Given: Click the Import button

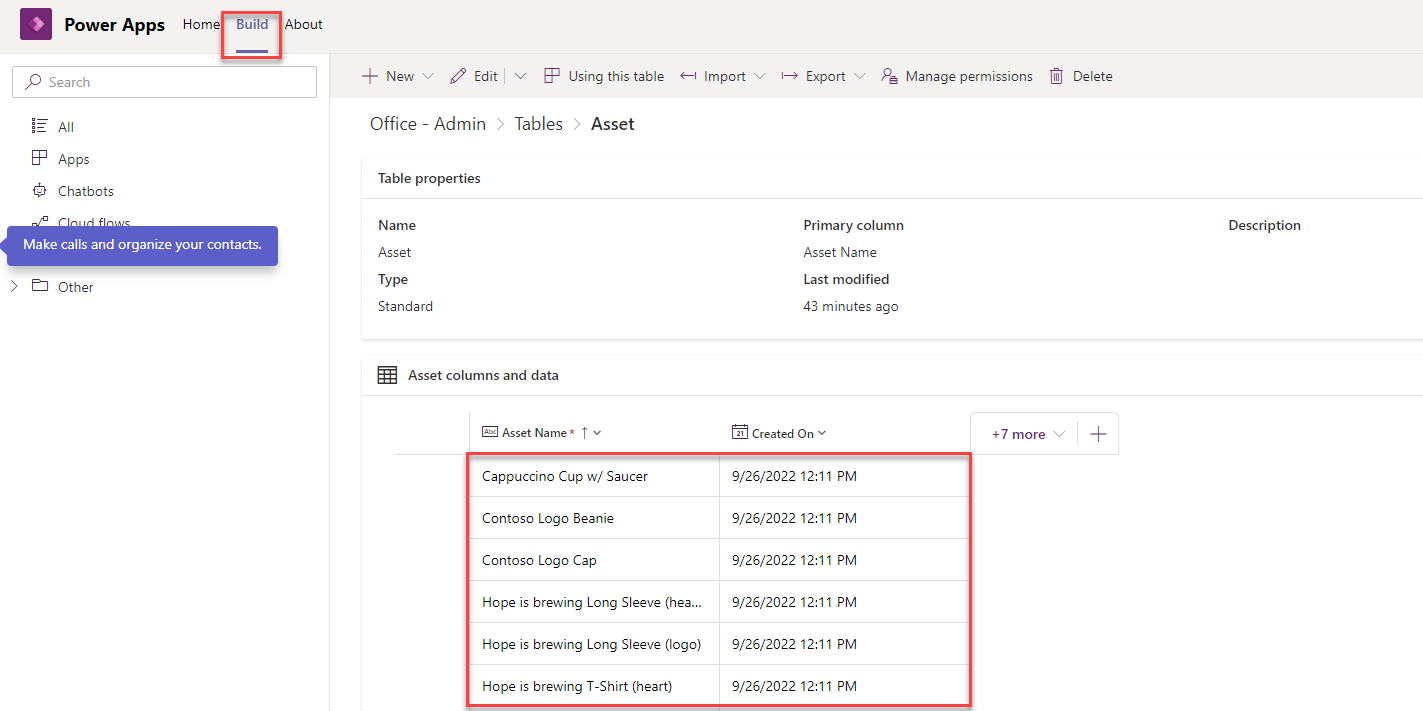Looking at the screenshot, I should (x=722, y=76).
